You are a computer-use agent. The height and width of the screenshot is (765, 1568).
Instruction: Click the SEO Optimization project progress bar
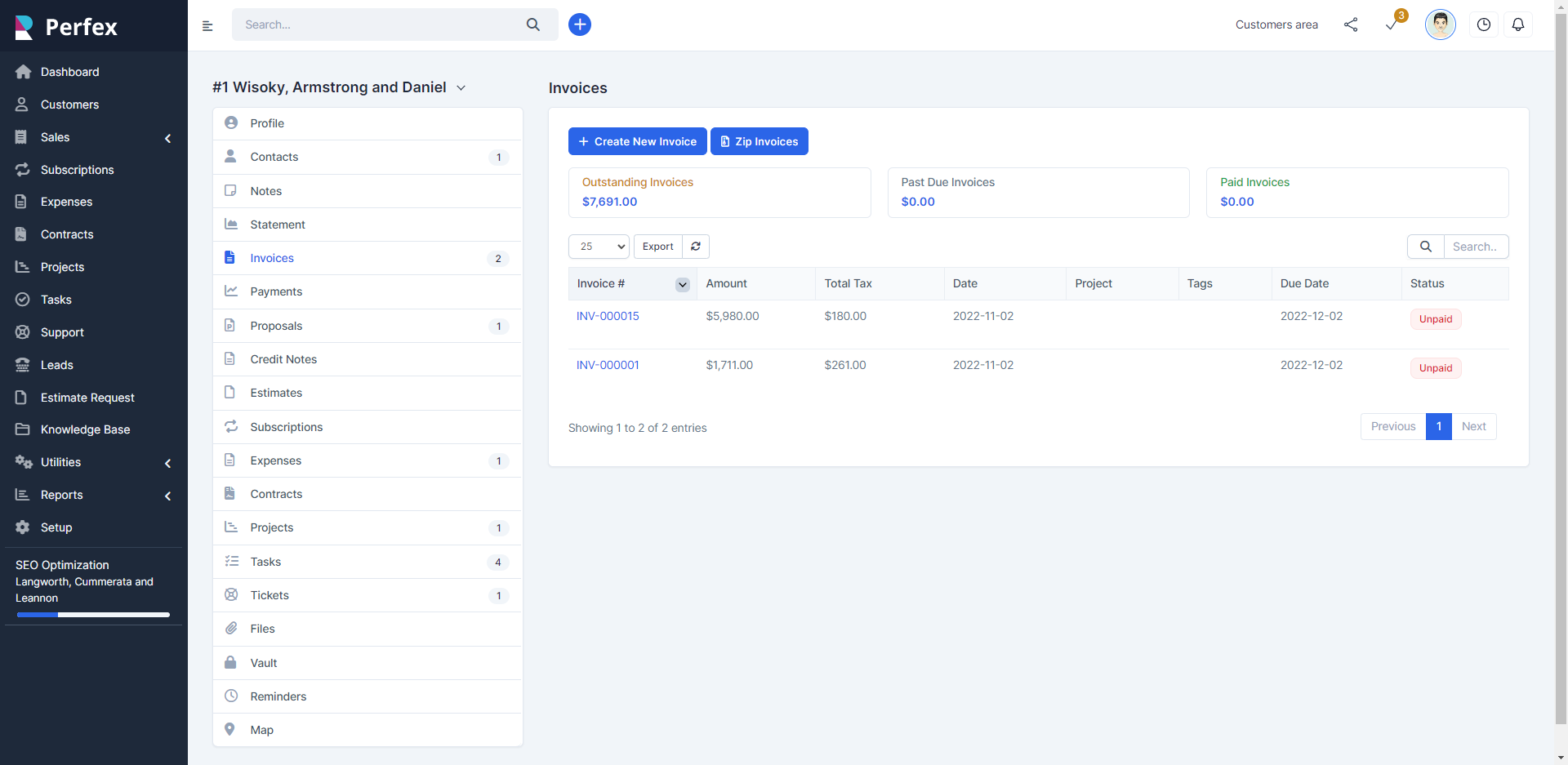click(x=93, y=615)
